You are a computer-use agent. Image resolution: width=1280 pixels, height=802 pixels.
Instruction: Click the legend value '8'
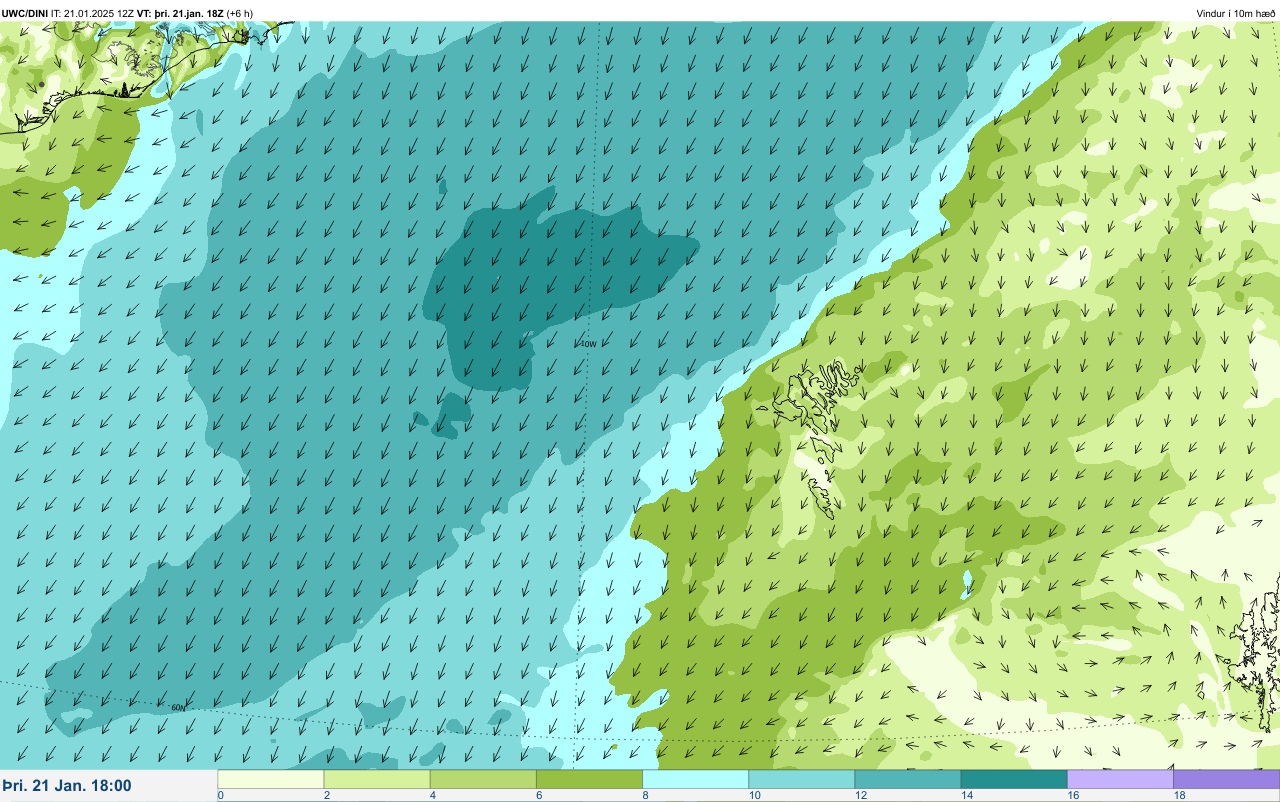tap(643, 796)
